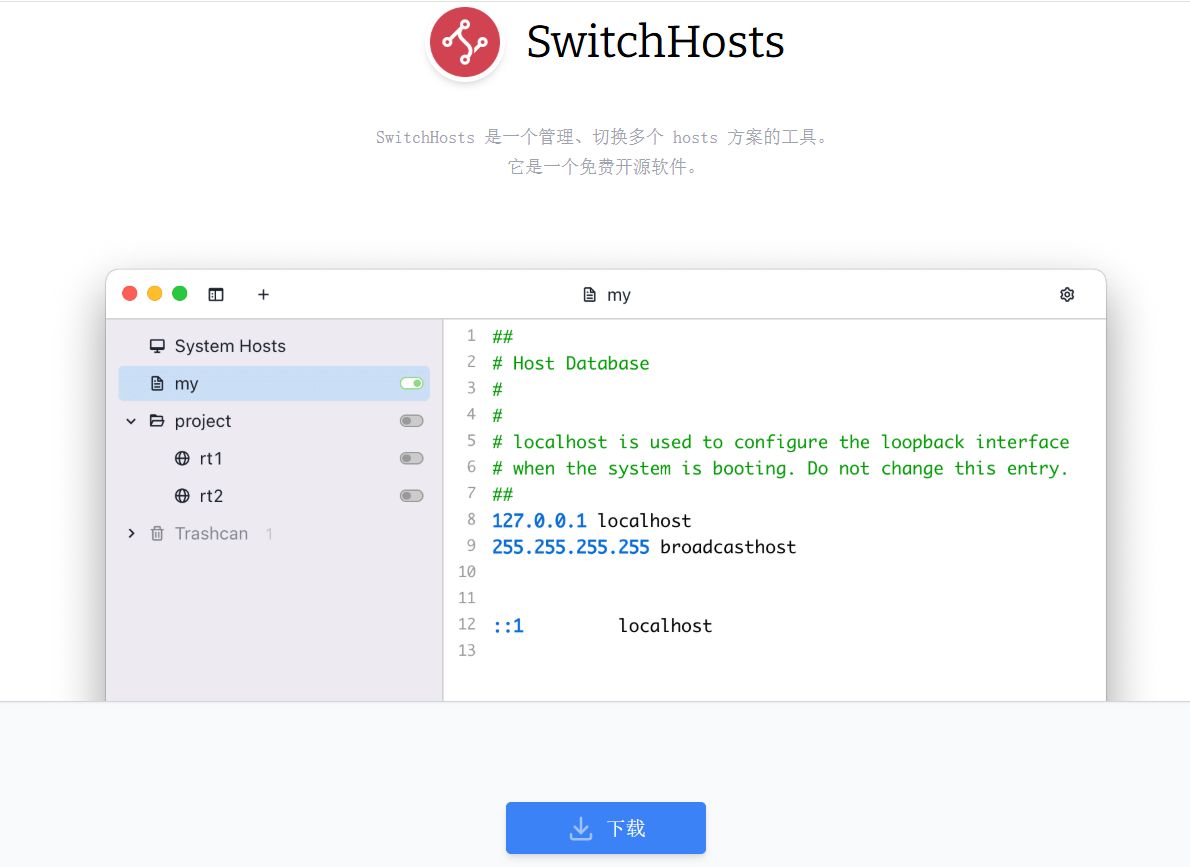Click the 'my' title in the titlebar
Viewport: 1190px width, 867px height.
click(x=618, y=294)
